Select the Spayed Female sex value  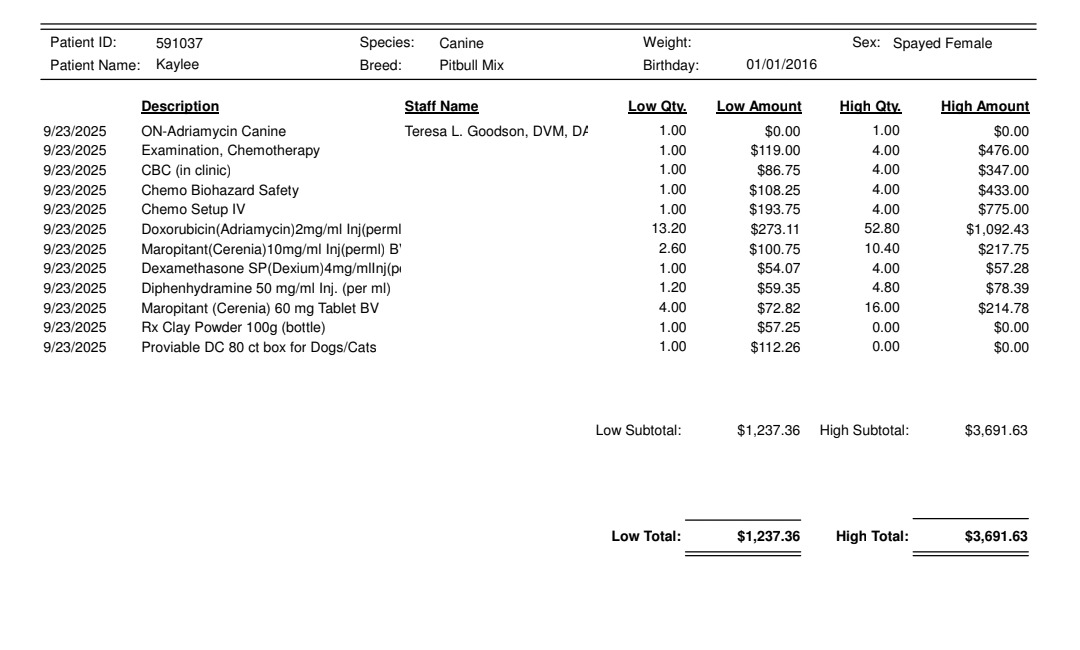coord(942,44)
